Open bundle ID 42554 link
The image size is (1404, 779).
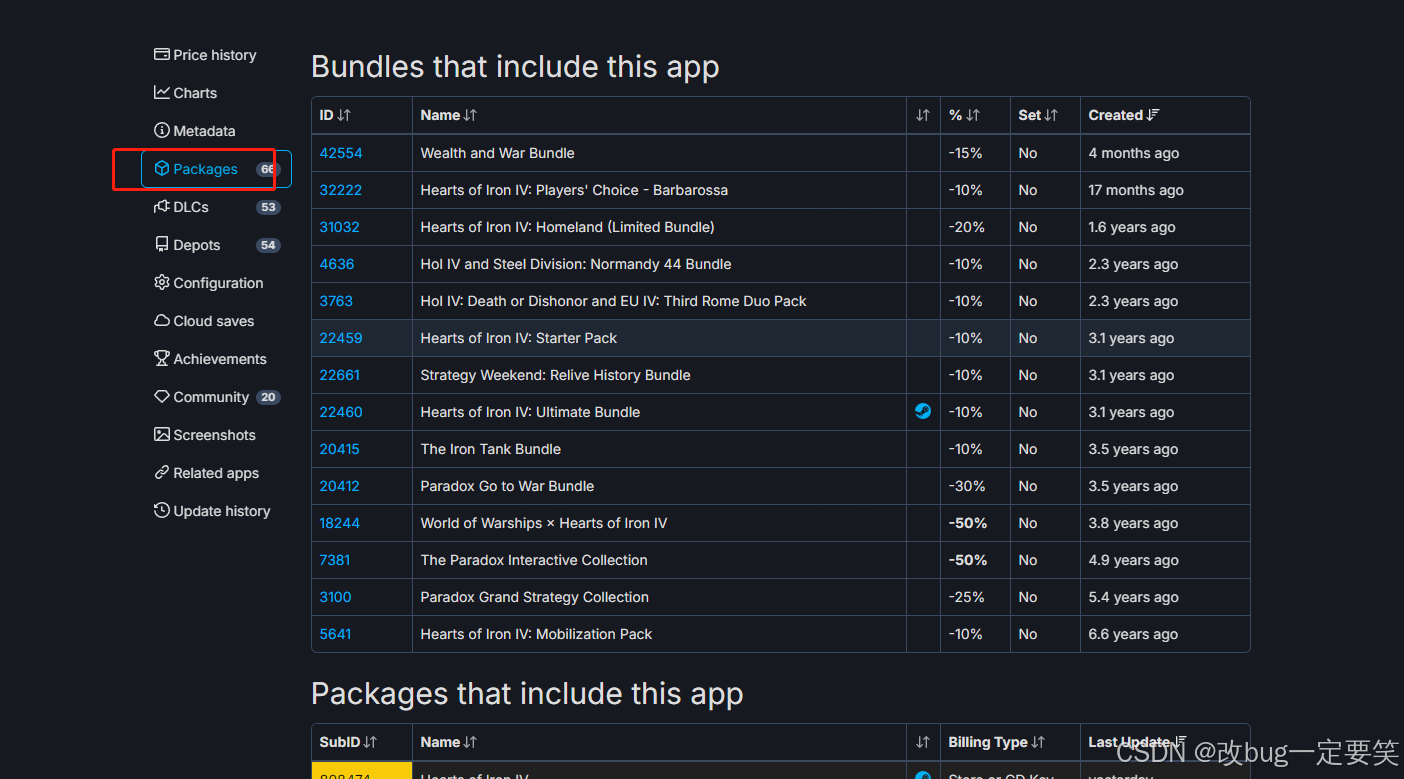pos(341,153)
